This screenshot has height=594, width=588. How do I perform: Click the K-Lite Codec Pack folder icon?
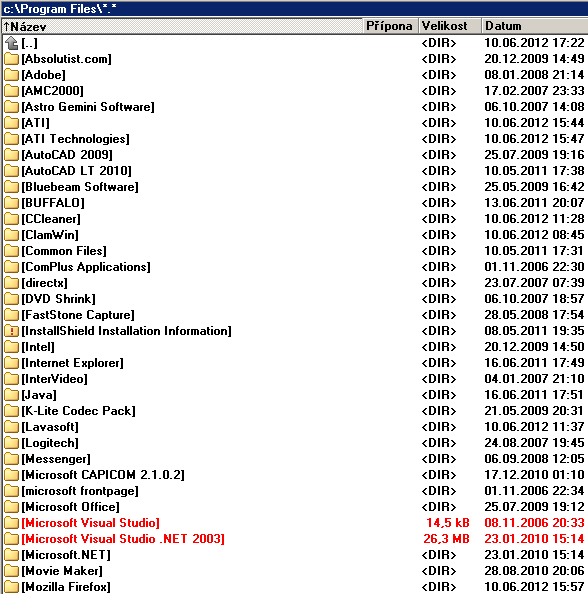12,411
